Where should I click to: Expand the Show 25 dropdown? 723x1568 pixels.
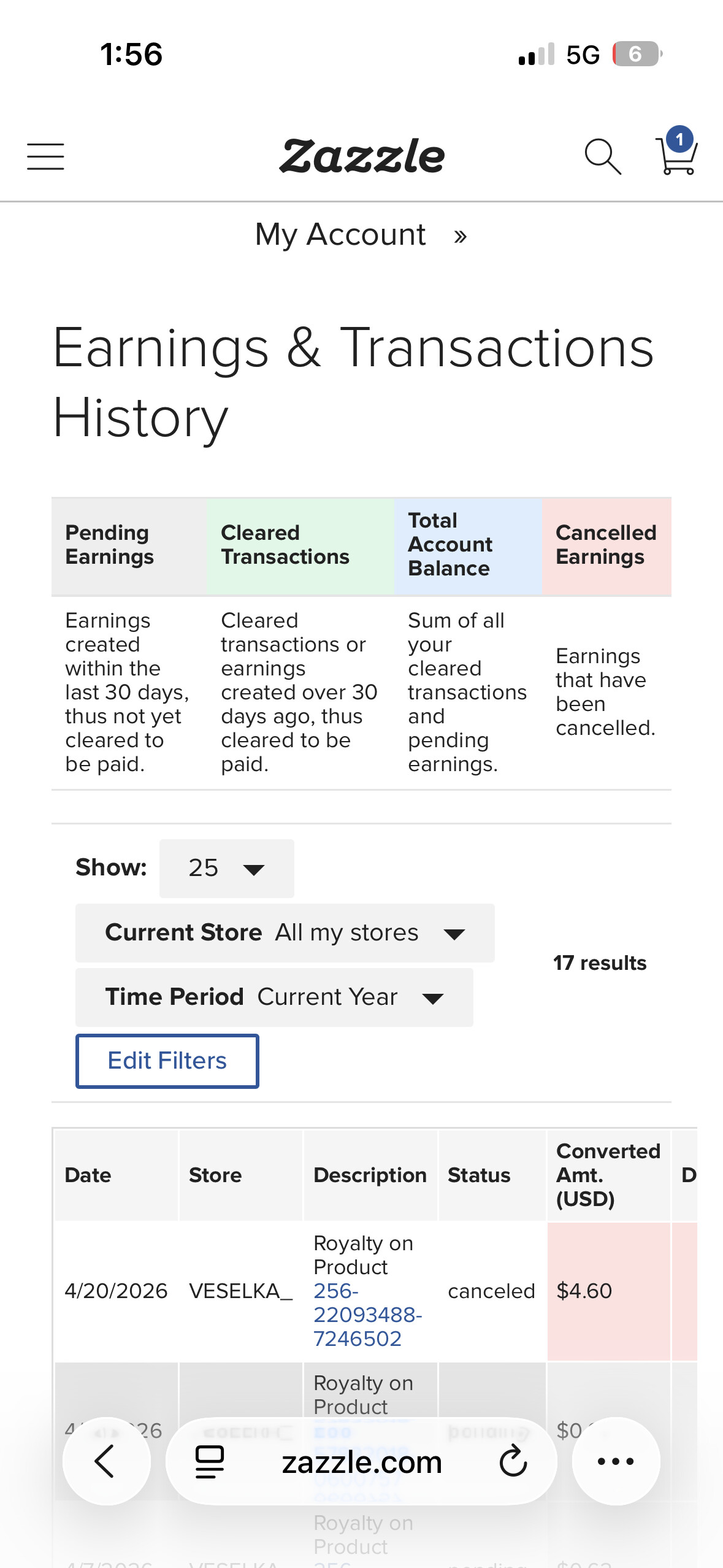tap(226, 868)
